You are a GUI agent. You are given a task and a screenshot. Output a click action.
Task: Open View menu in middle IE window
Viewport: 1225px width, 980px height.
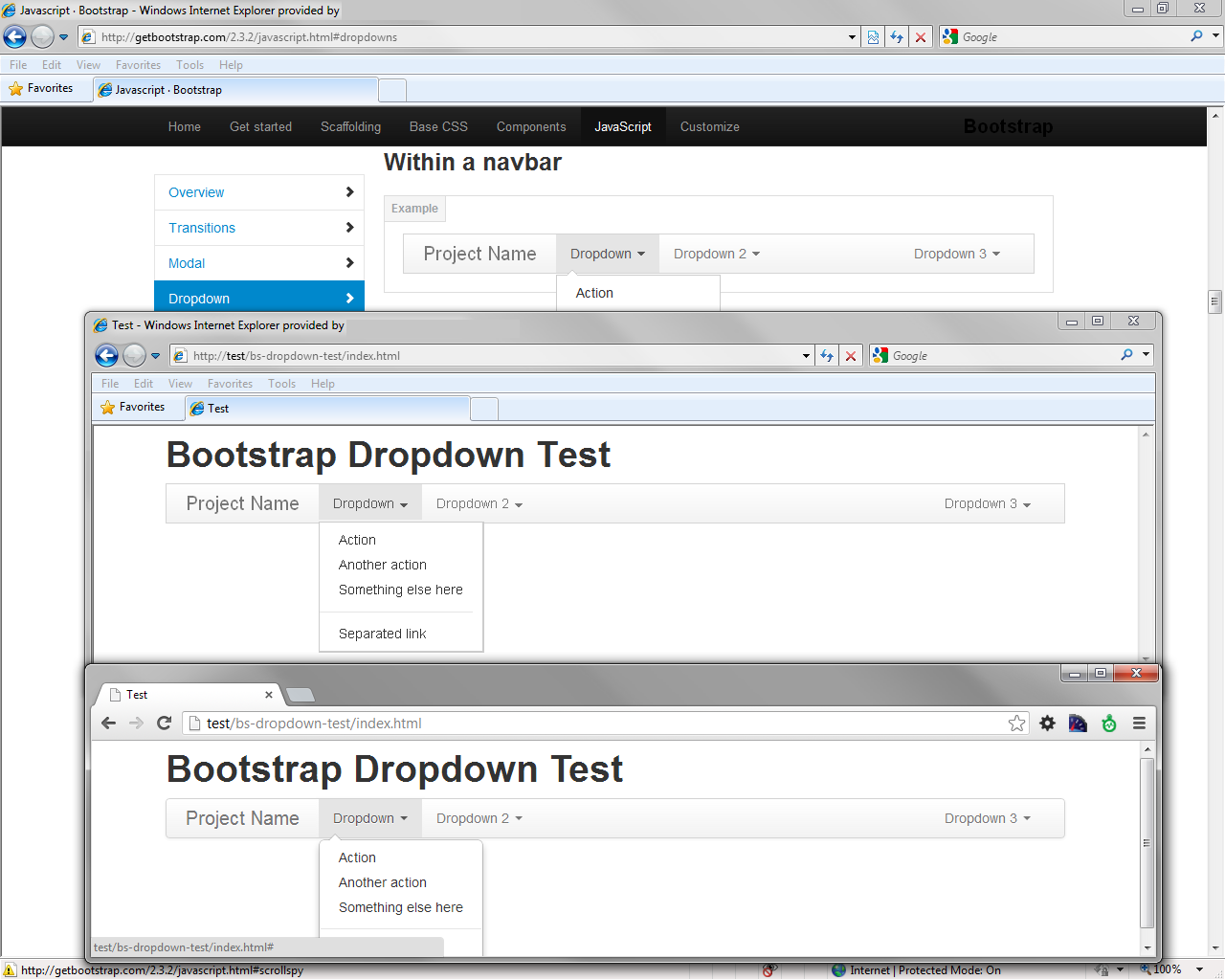pyautogui.click(x=180, y=384)
